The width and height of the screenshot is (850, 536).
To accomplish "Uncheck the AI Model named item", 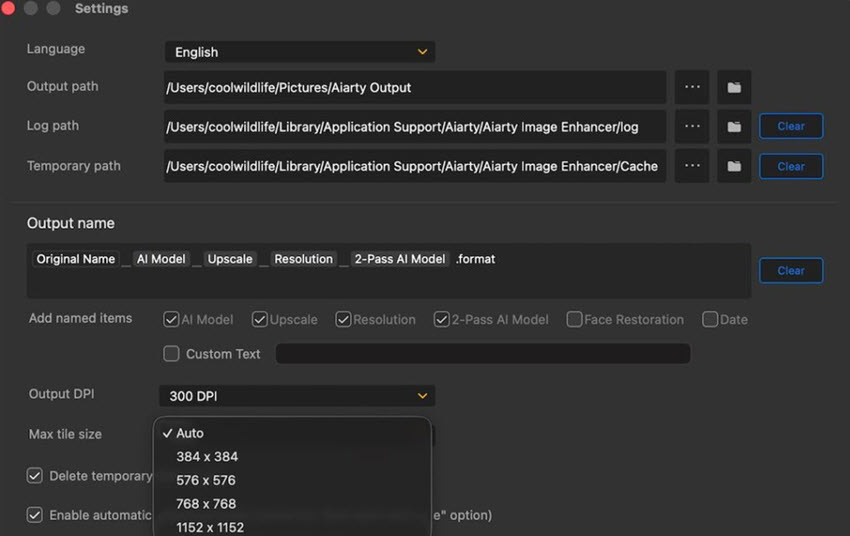I will pos(171,320).
